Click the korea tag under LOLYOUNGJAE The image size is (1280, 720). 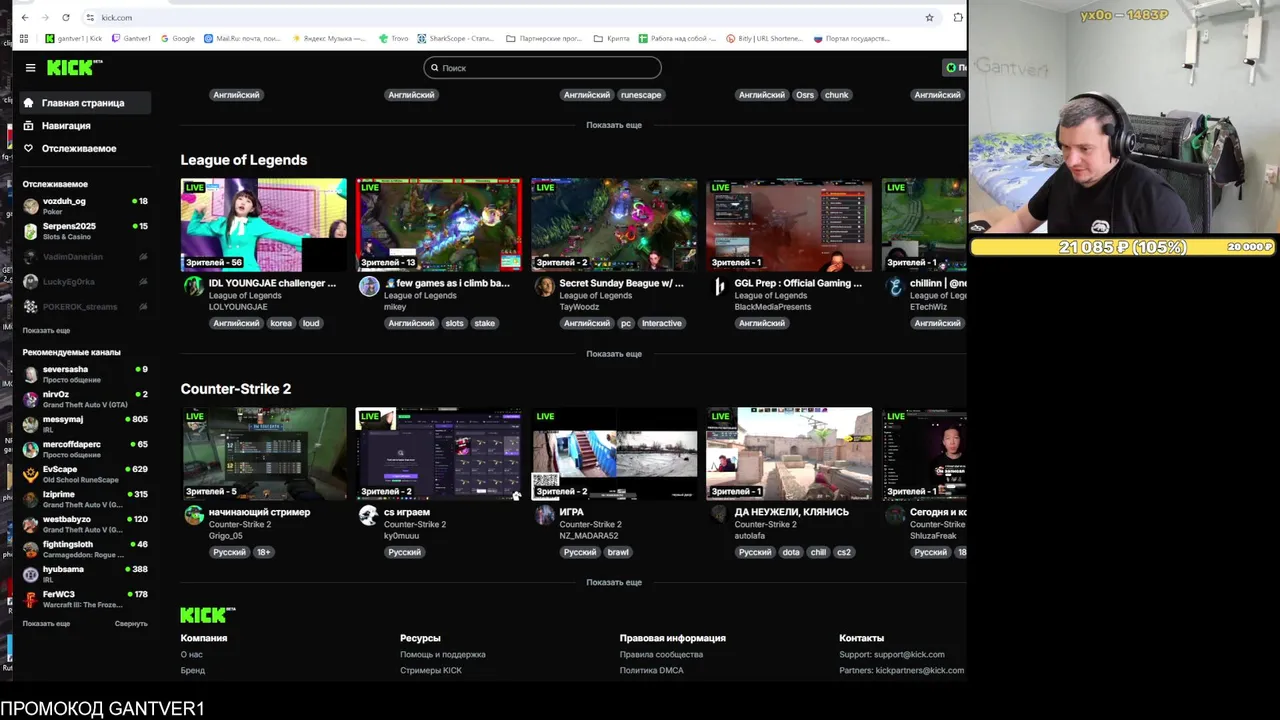(281, 323)
